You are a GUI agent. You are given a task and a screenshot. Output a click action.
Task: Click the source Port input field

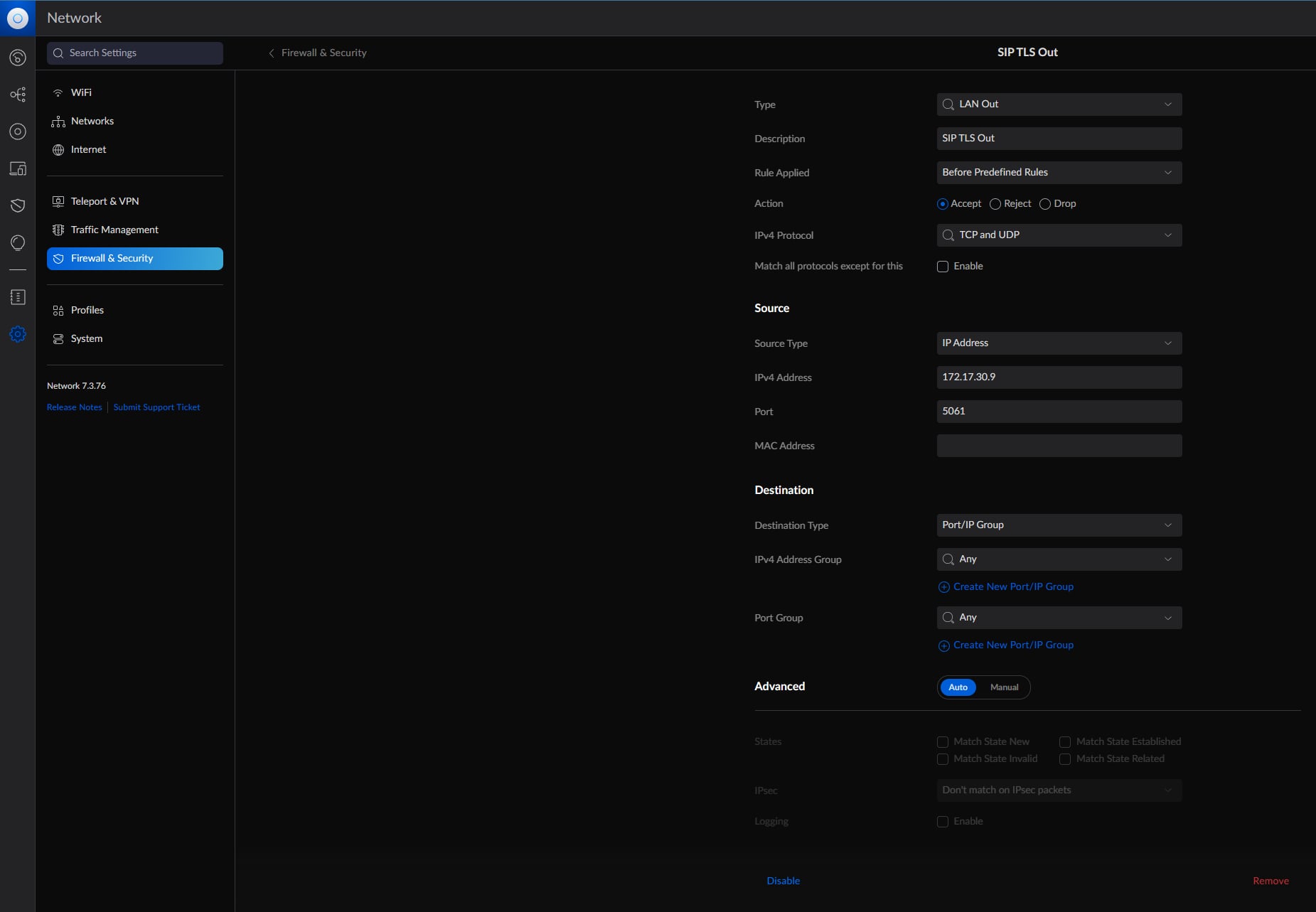1059,412
